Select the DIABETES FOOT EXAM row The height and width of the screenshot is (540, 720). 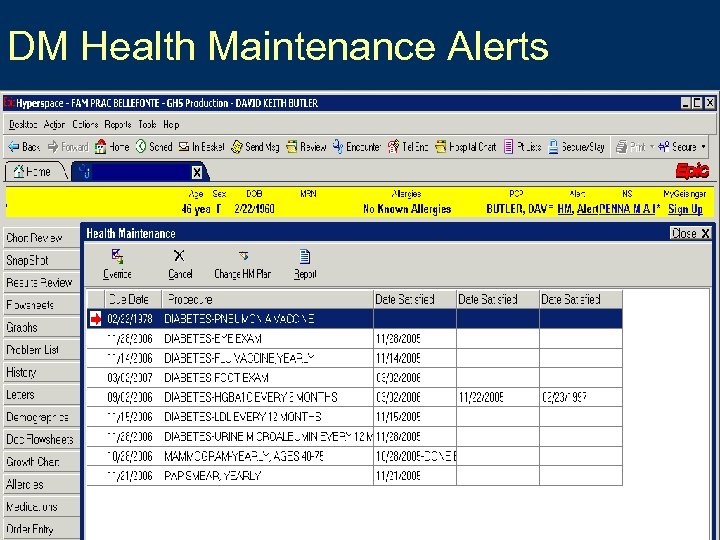click(x=354, y=377)
